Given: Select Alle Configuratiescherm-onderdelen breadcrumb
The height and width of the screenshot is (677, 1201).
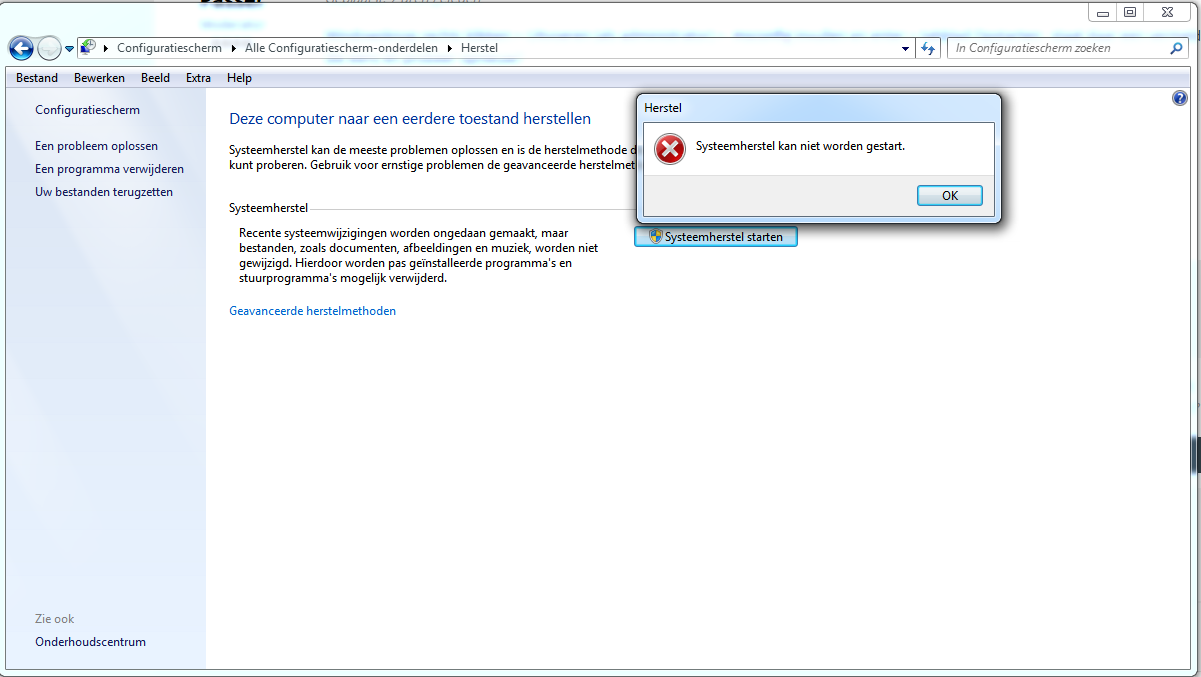Looking at the screenshot, I should pos(341,48).
